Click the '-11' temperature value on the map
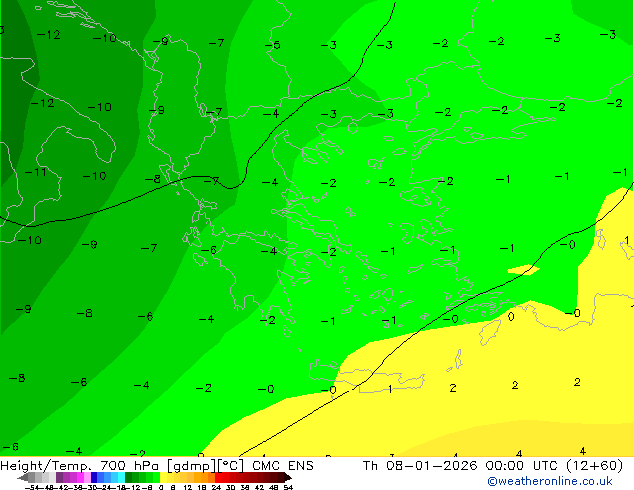The width and height of the screenshot is (634, 490). click(36, 172)
